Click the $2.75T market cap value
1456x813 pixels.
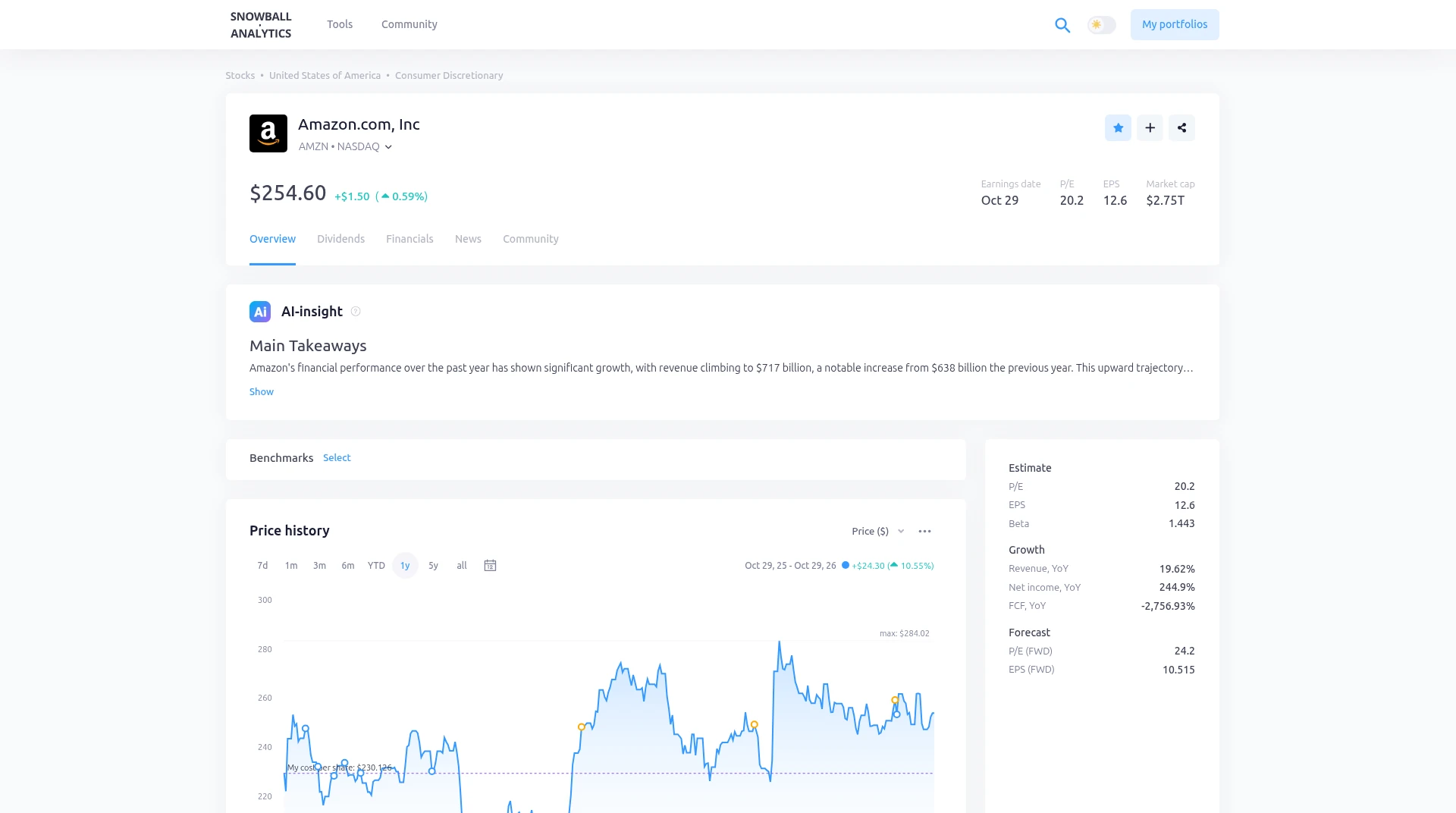click(1165, 201)
